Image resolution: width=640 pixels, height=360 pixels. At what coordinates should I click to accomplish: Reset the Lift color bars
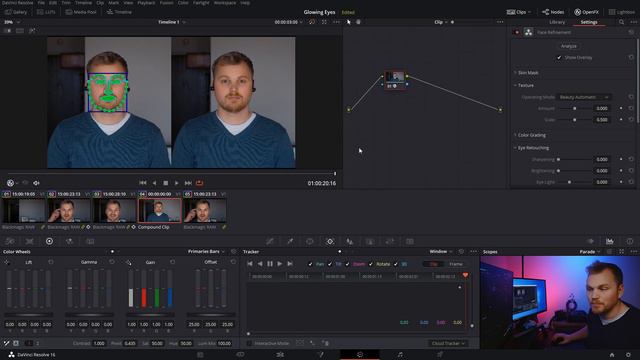click(51, 262)
